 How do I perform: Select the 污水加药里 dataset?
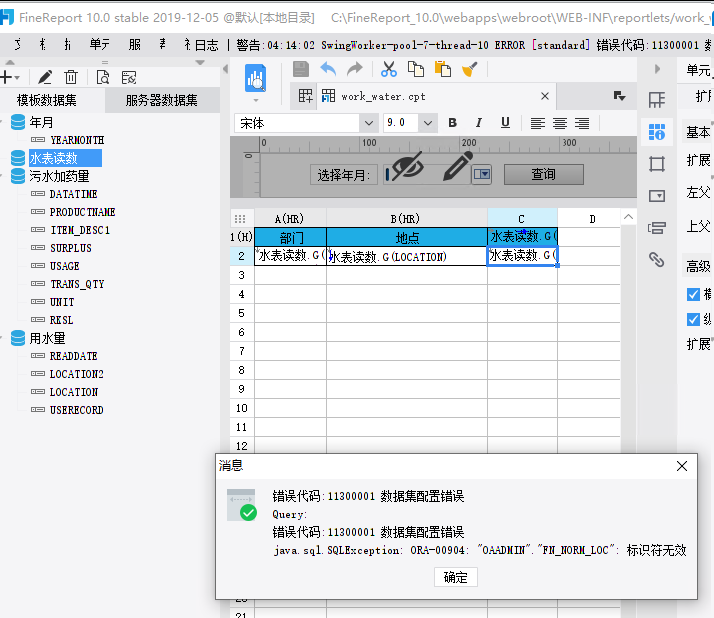pyautogui.click(x=59, y=176)
